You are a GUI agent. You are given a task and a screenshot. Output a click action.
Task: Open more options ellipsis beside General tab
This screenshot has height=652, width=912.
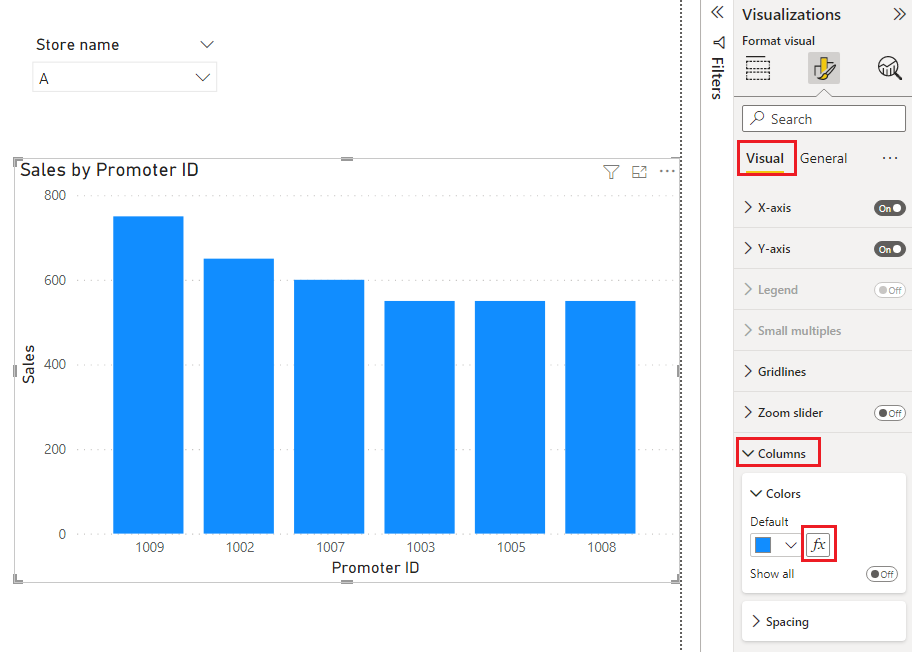pyautogui.click(x=890, y=158)
